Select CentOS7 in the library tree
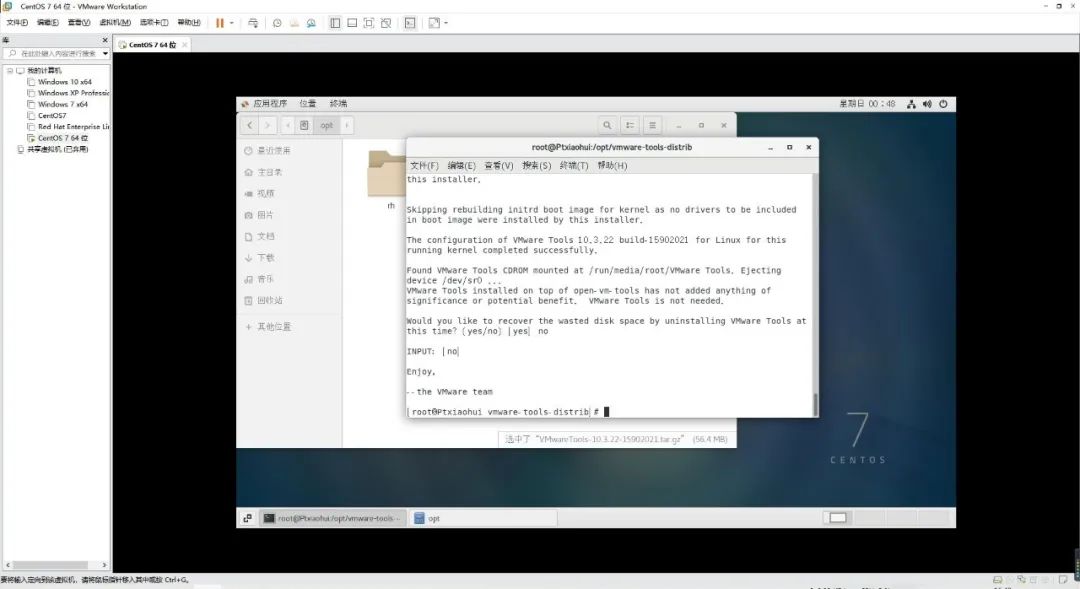 [x=52, y=116]
